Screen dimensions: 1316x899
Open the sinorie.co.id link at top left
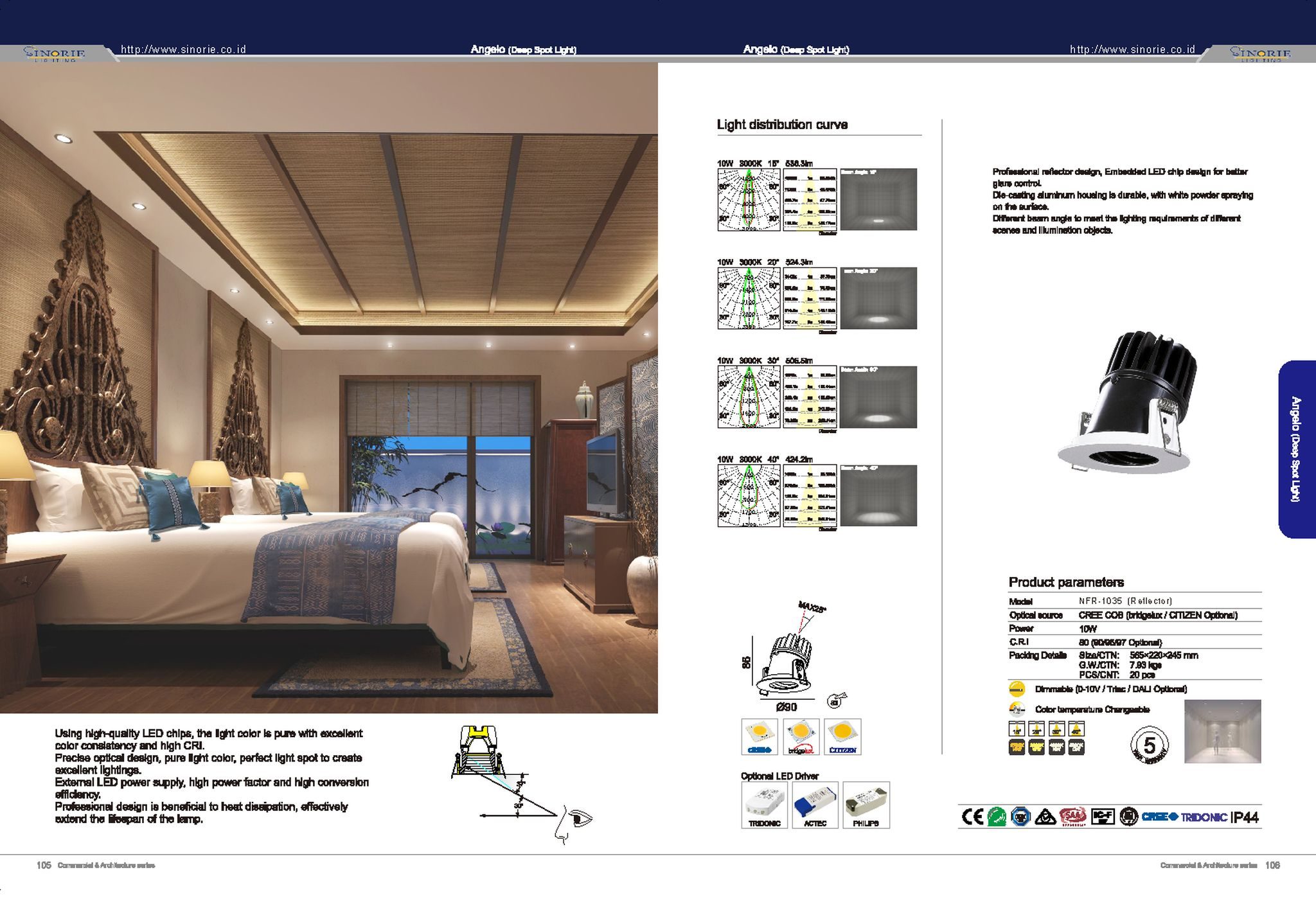point(183,49)
